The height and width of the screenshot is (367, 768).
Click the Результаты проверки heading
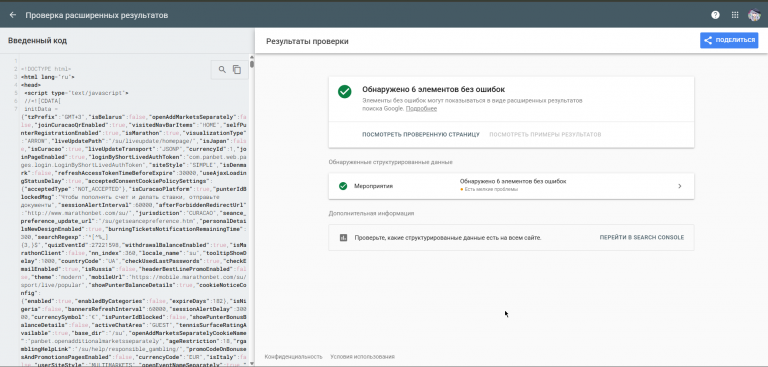click(307, 42)
